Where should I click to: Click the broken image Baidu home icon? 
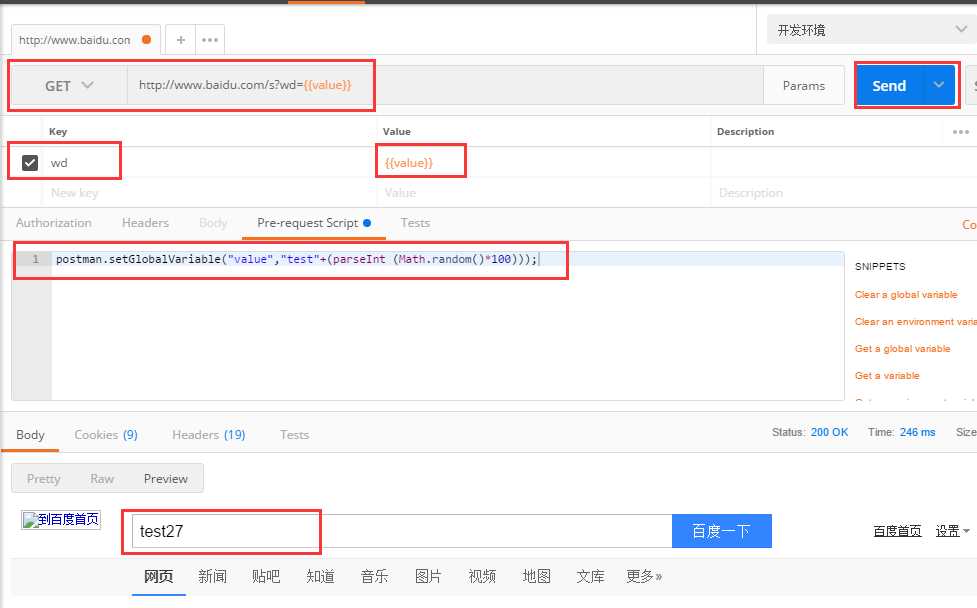pos(61,520)
